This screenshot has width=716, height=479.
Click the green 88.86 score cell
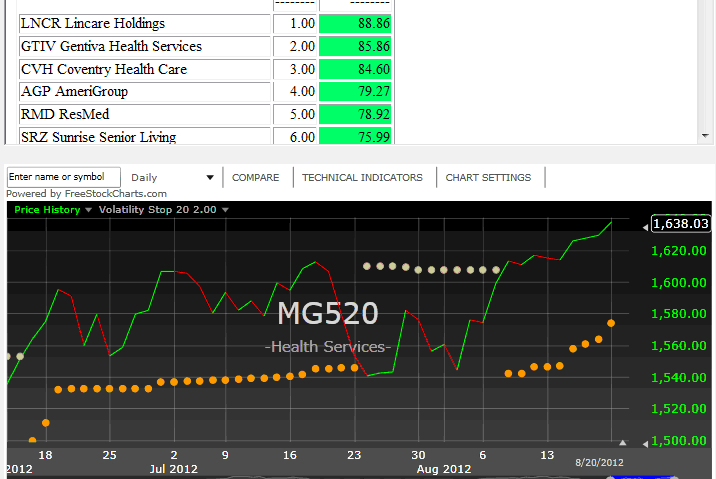pos(355,23)
